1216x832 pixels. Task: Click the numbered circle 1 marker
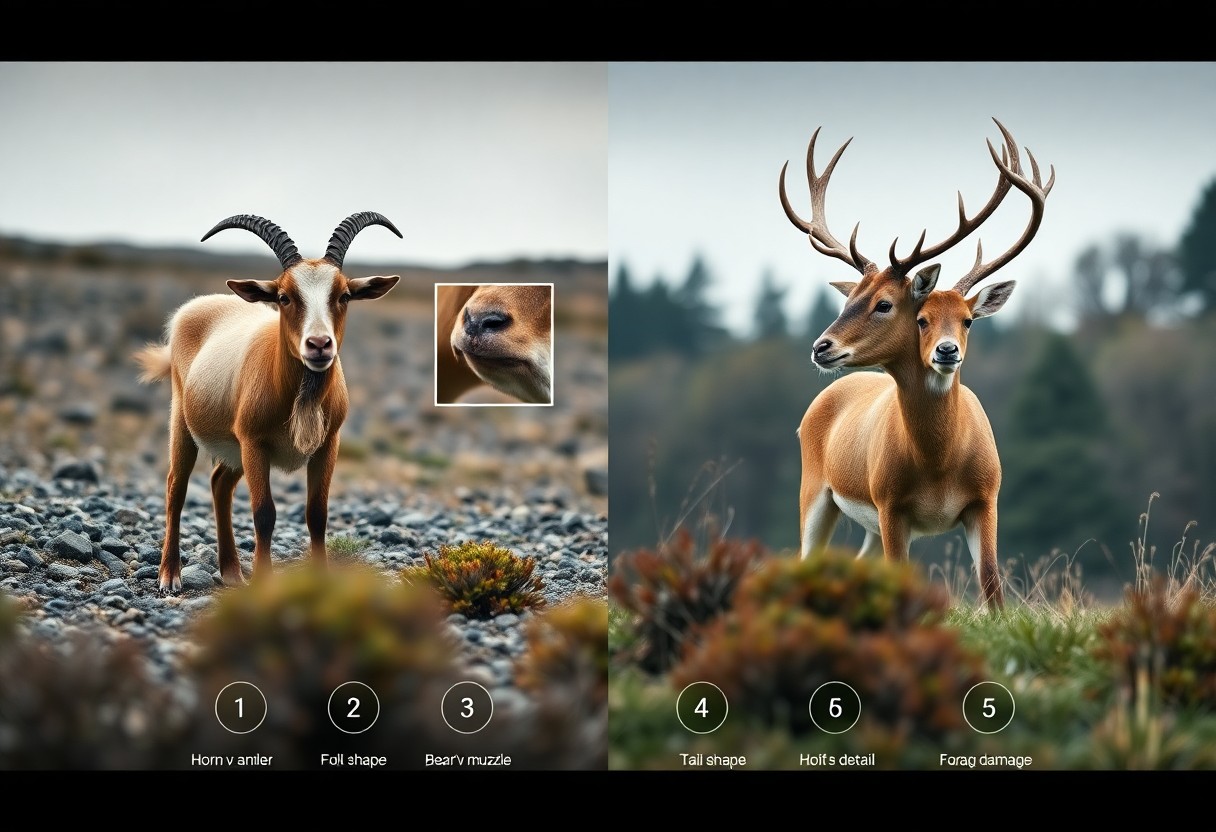(240, 708)
